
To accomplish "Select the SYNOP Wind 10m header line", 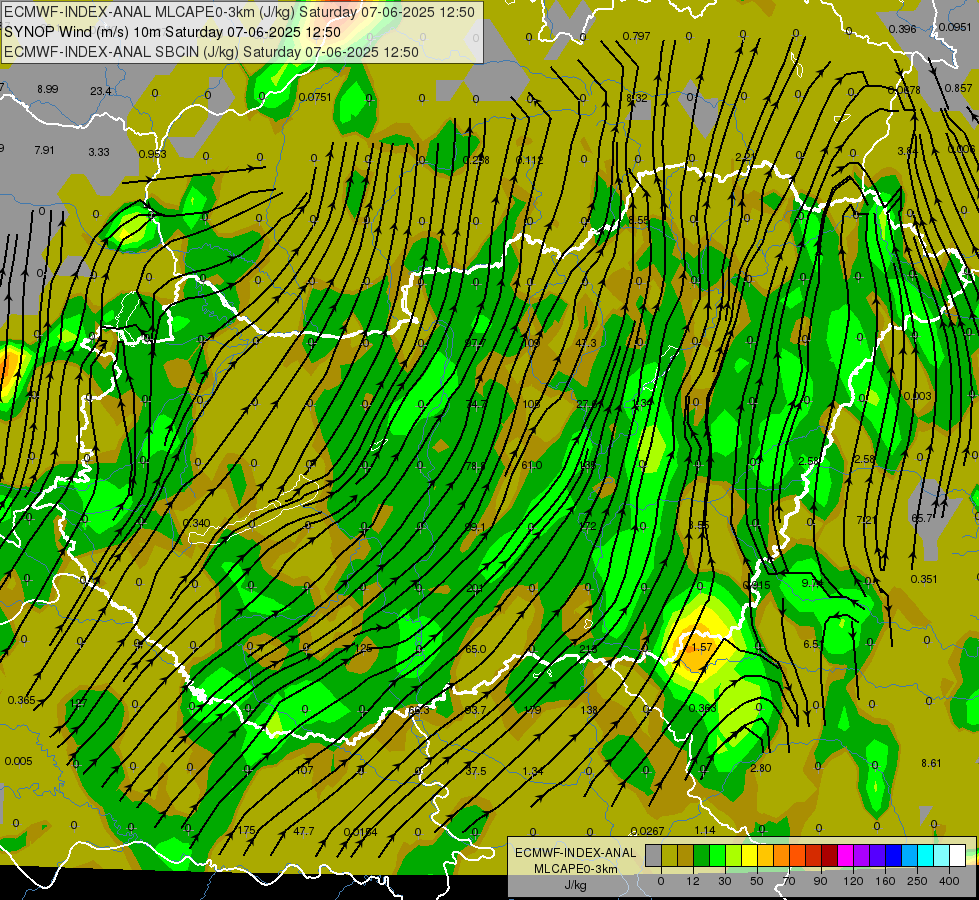I will [172, 32].
